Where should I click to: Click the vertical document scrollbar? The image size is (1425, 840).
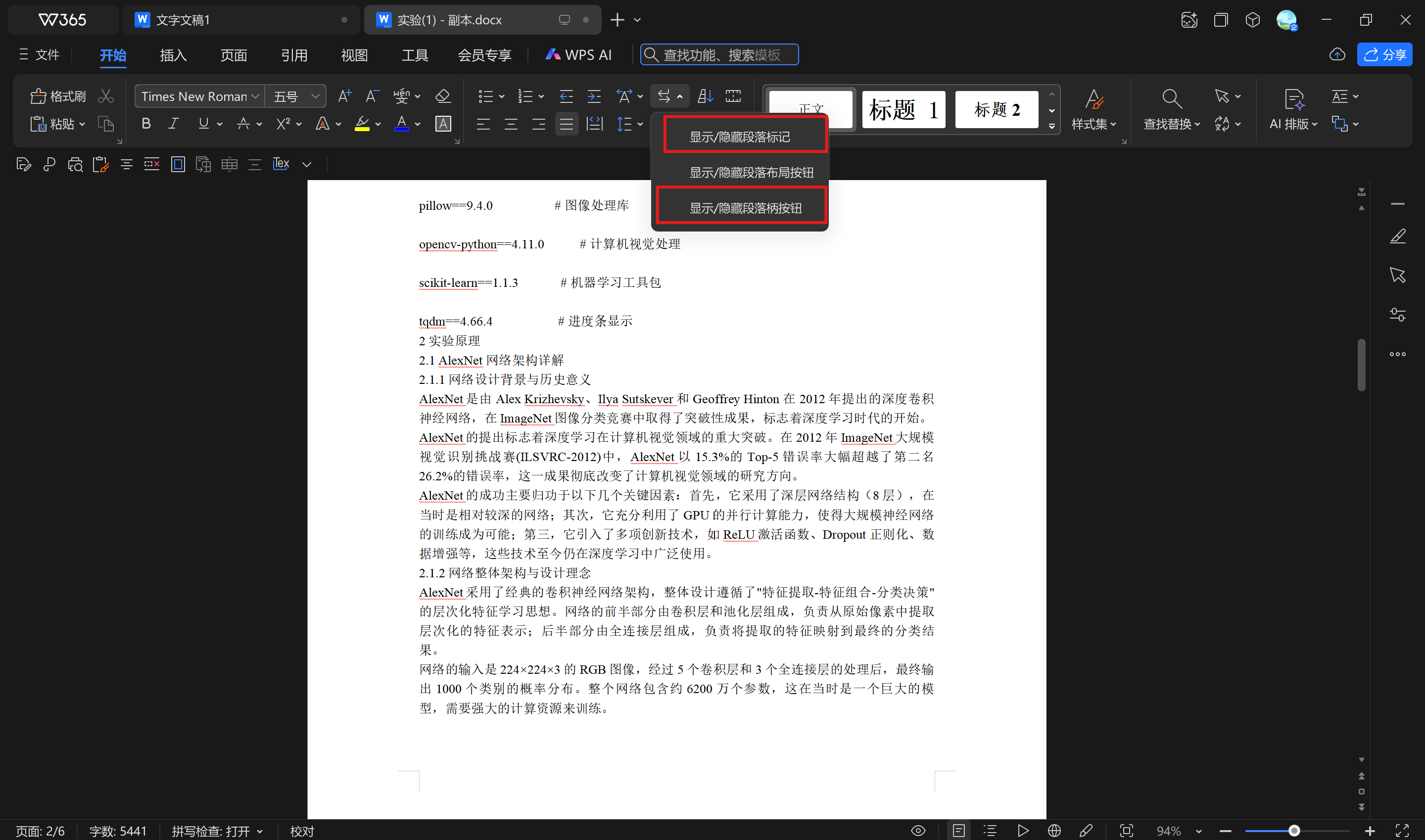point(1361,365)
